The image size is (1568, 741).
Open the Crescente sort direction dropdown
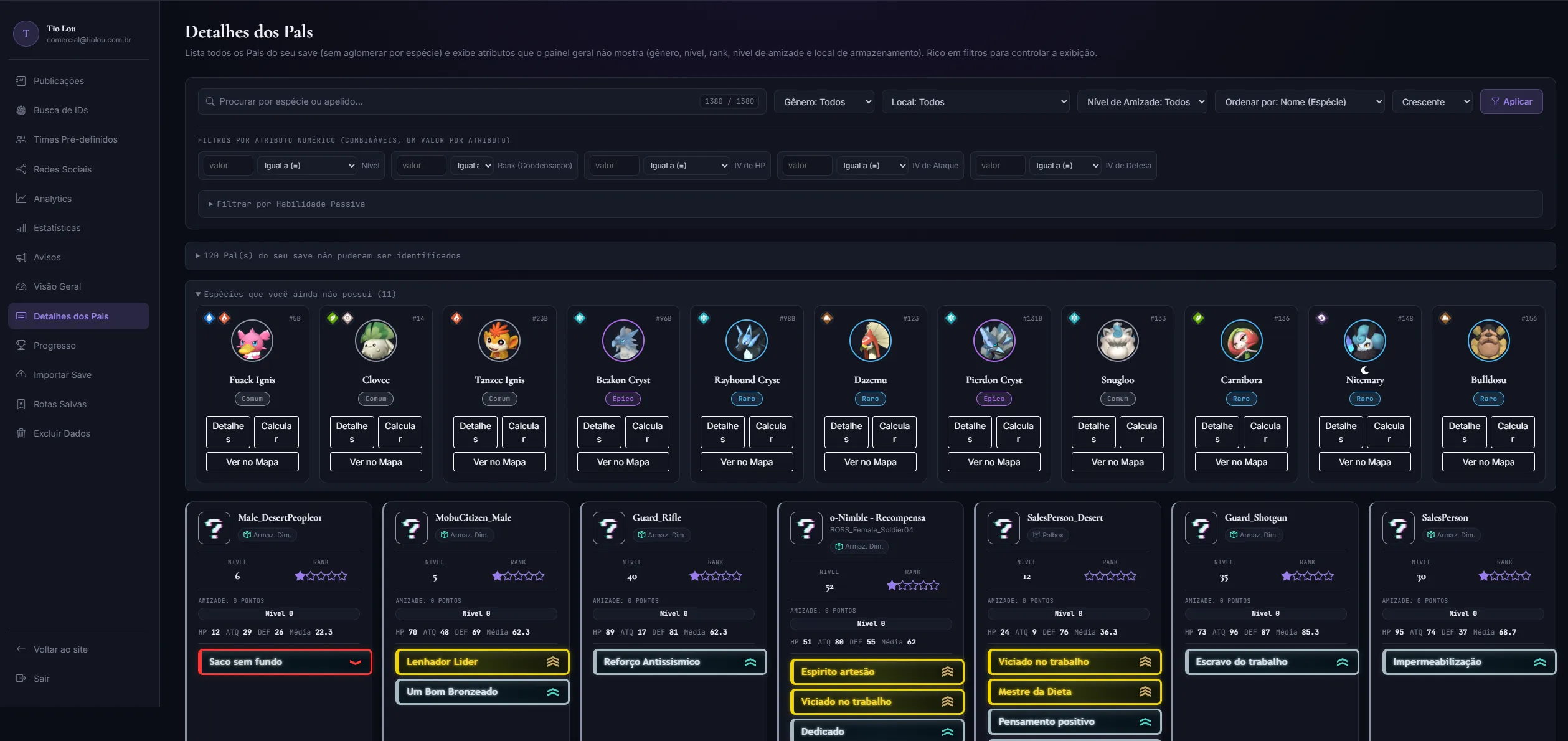[x=1432, y=101]
